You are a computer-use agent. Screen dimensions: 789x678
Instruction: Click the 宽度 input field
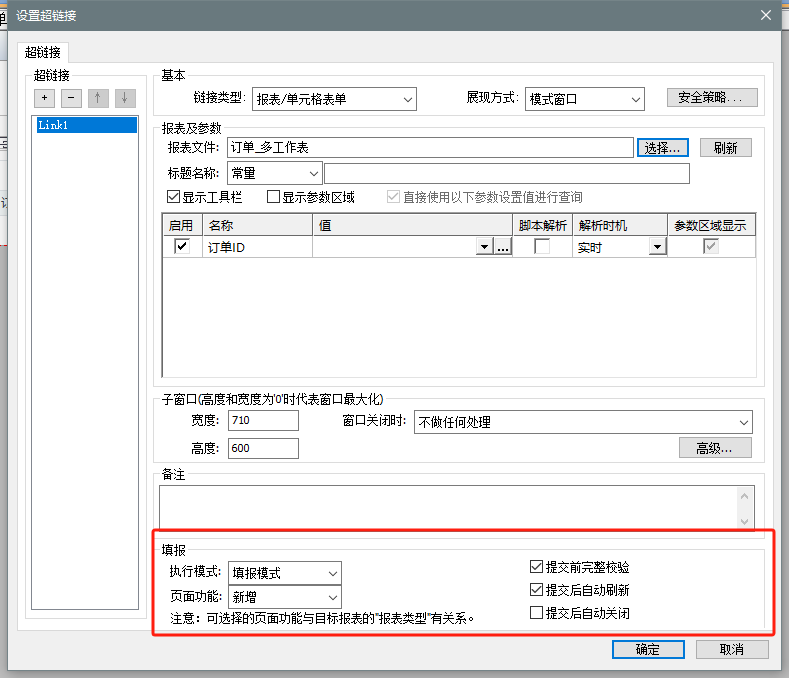(263, 421)
